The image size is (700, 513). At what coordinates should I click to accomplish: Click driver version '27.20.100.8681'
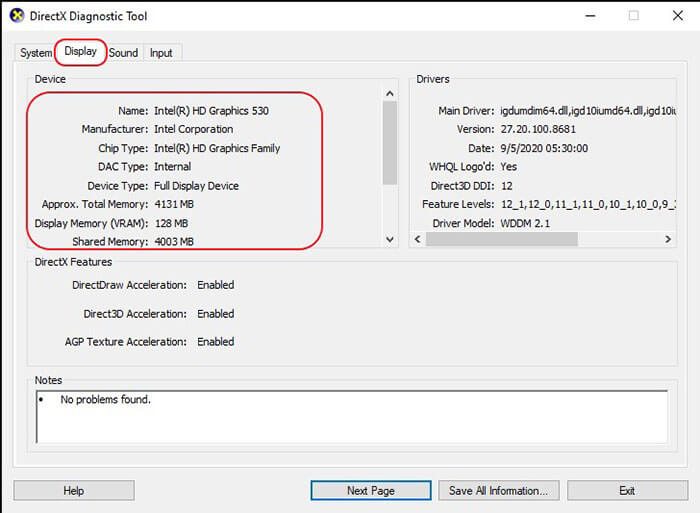538,129
